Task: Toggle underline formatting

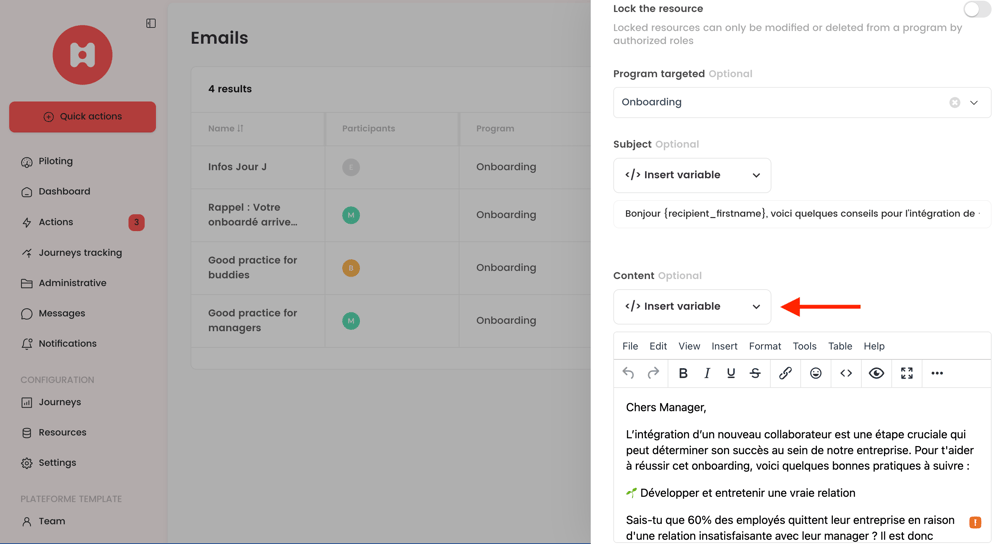Action: pyautogui.click(x=731, y=373)
